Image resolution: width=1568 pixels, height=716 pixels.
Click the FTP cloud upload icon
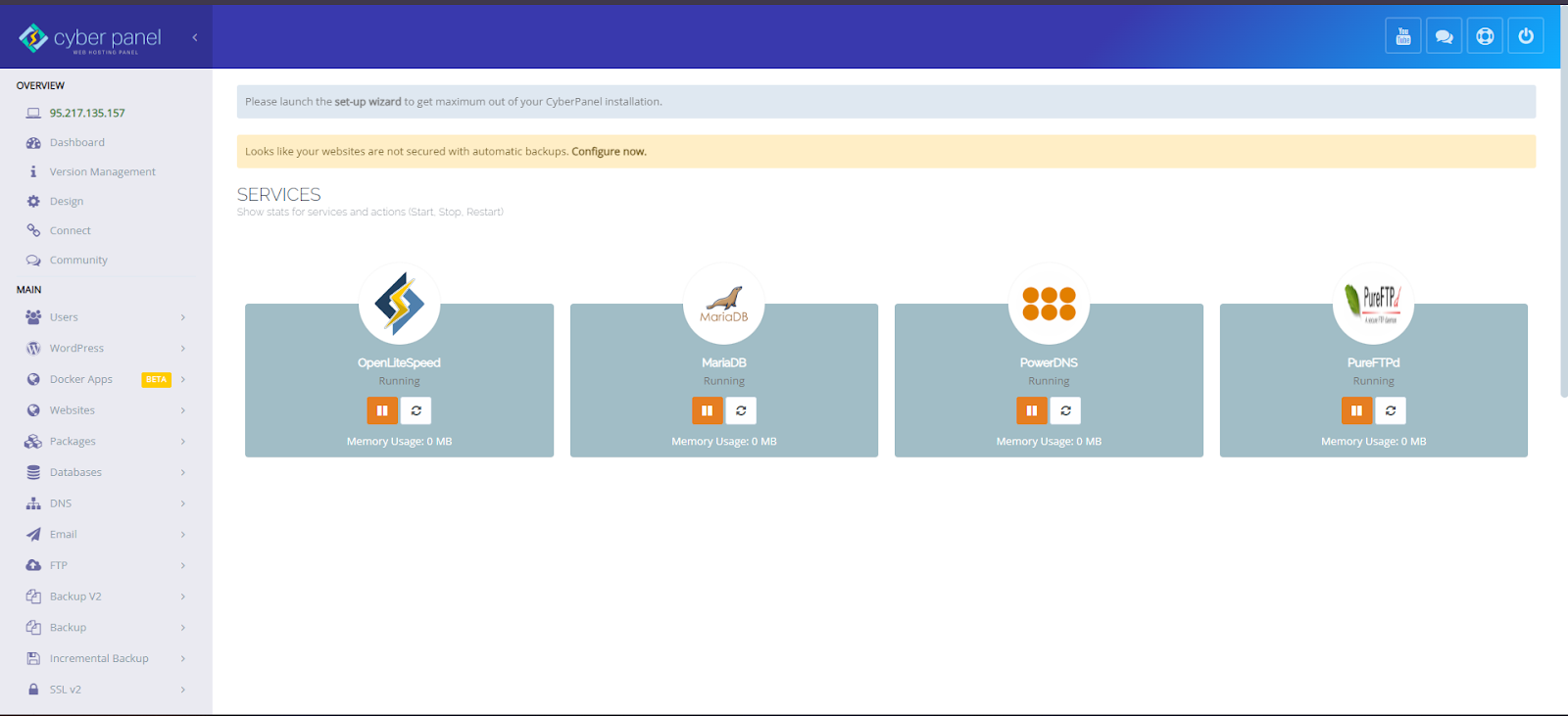33,565
